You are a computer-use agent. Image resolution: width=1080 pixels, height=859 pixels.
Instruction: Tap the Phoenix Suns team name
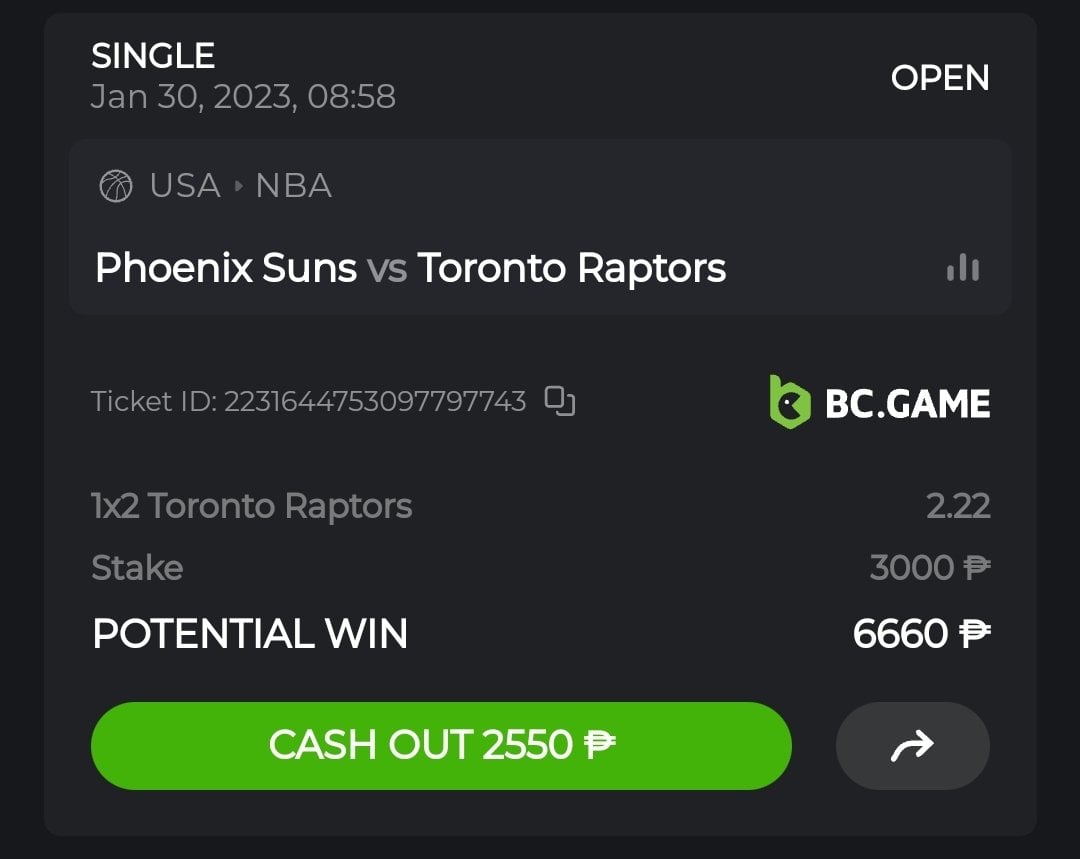tap(225, 268)
